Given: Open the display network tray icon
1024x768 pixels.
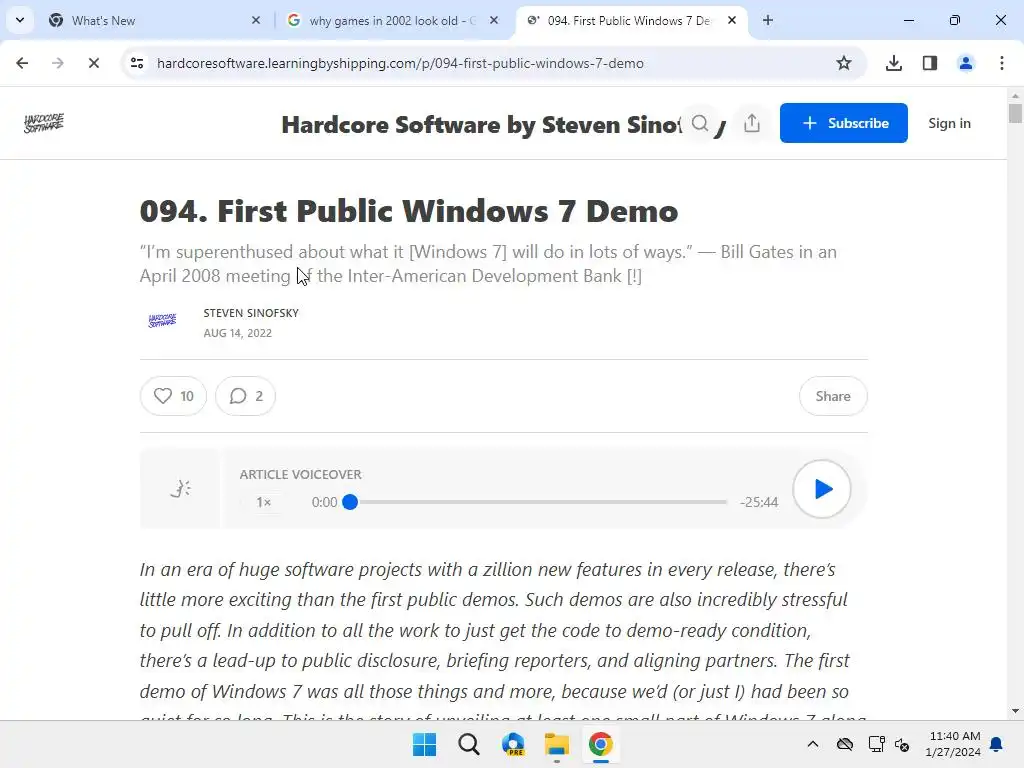Looking at the screenshot, I should click(876, 744).
